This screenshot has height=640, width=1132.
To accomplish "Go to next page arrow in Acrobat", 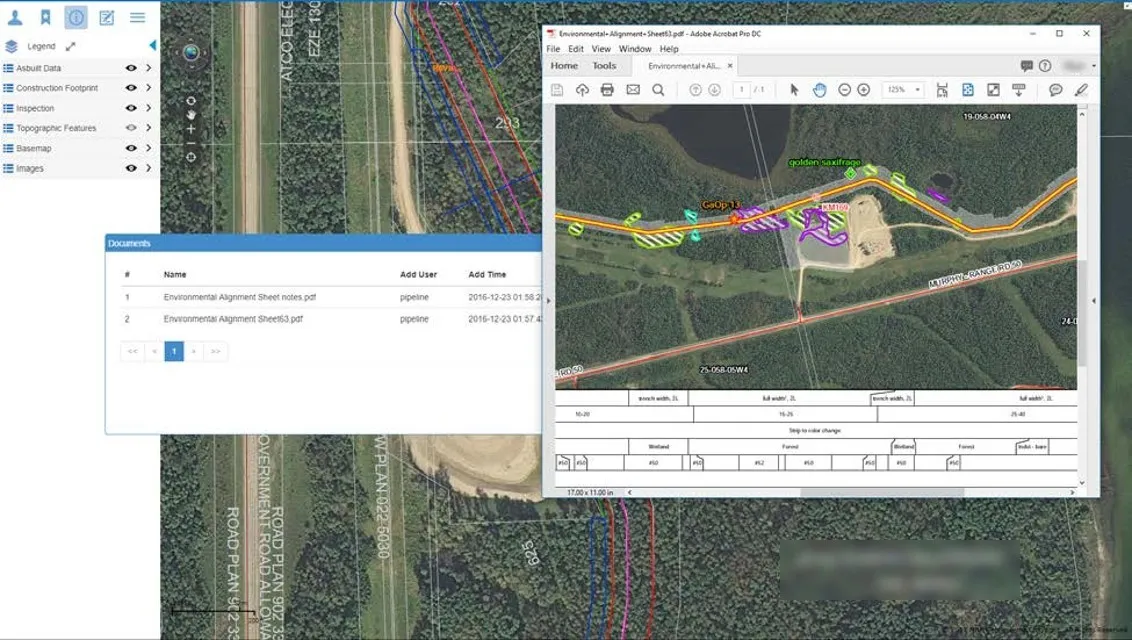I will point(714,90).
